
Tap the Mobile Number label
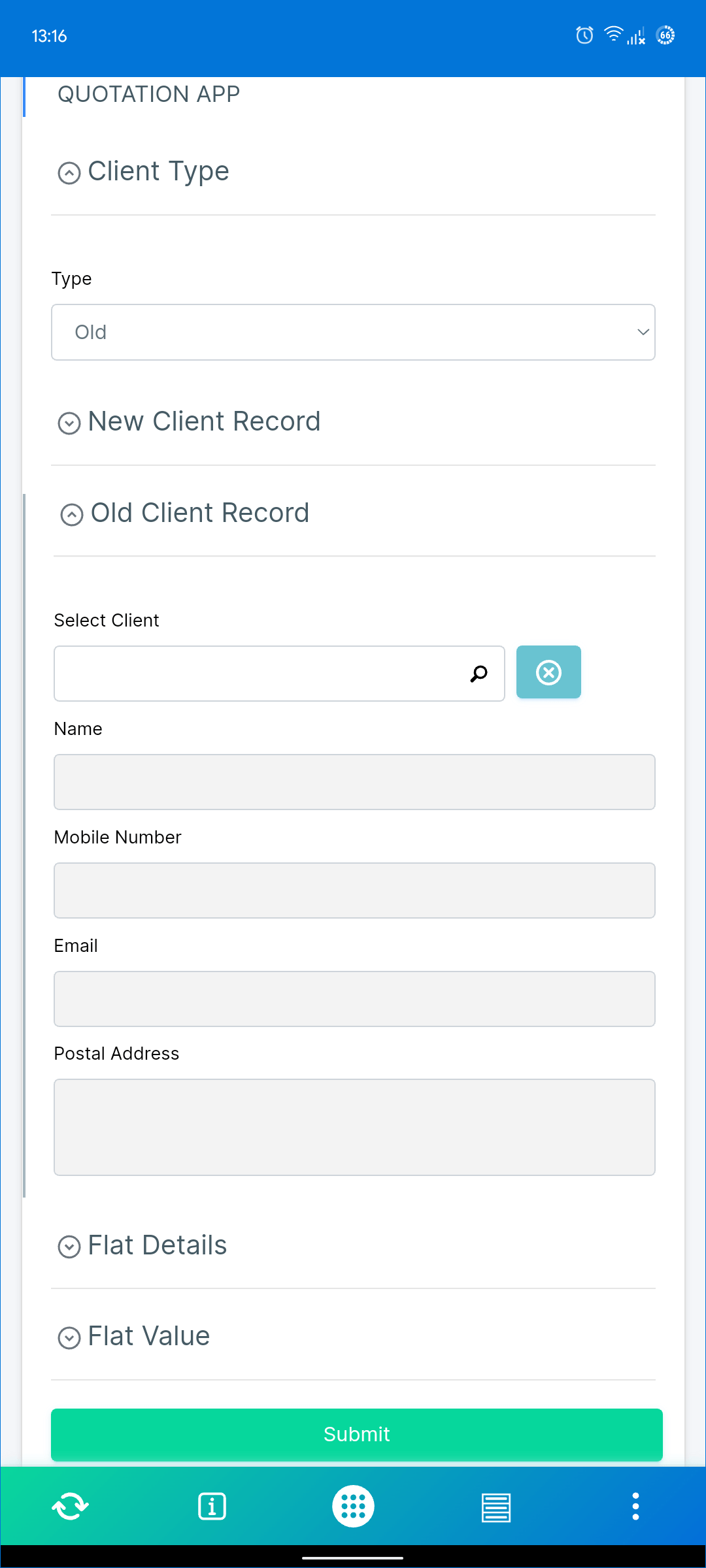click(x=118, y=838)
